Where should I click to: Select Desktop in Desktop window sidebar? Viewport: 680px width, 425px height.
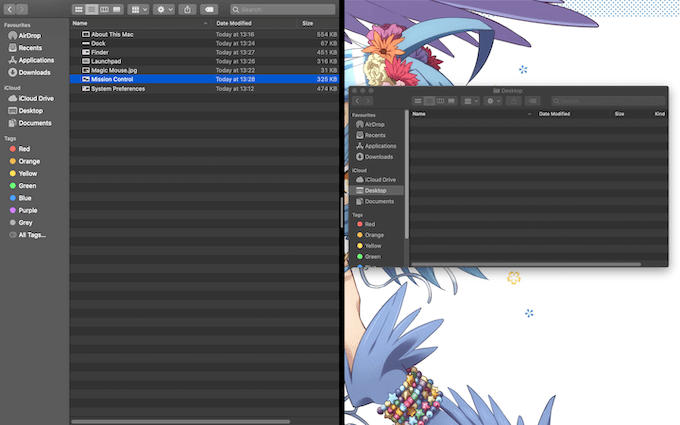click(377, 190)
